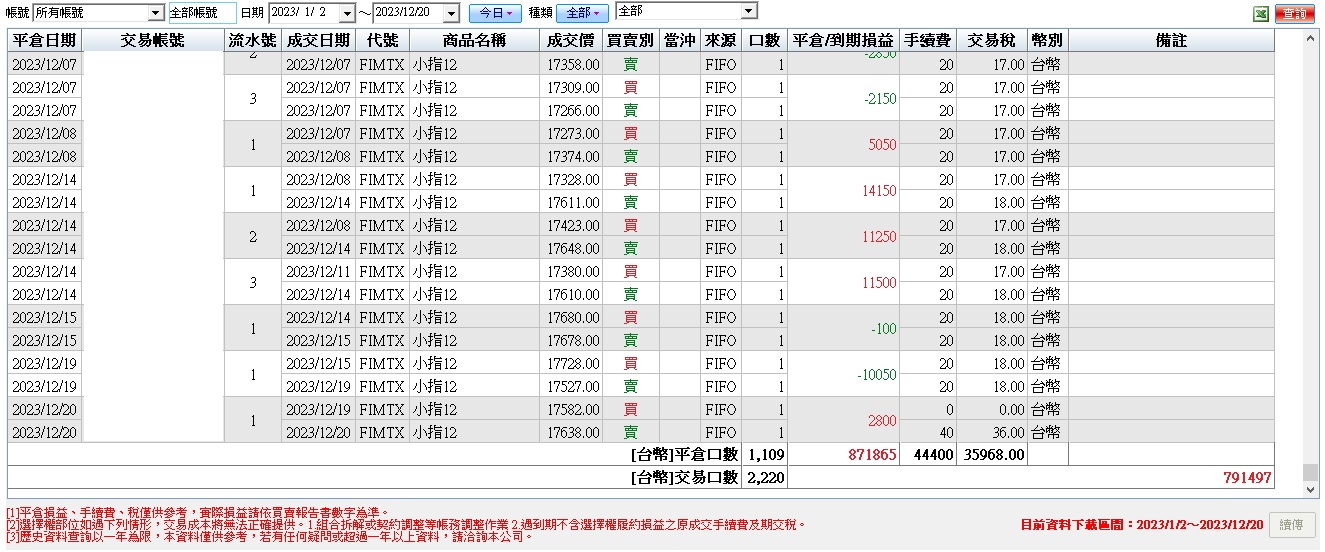Open the 今日 quick date dropdown
Image resolution: width=1325 pixels, height=552 pixels.
click(495, 13)
